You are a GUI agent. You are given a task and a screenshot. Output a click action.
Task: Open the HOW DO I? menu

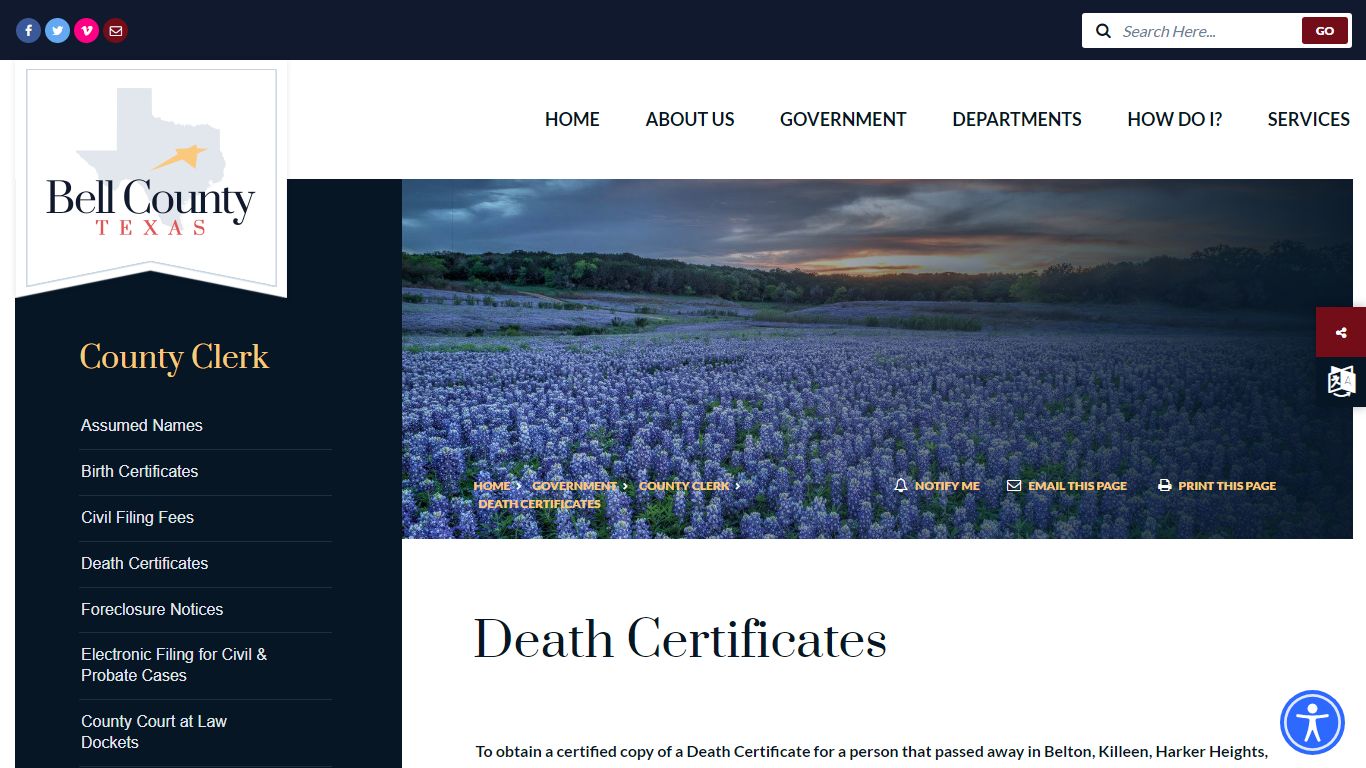click(1175, 119)
